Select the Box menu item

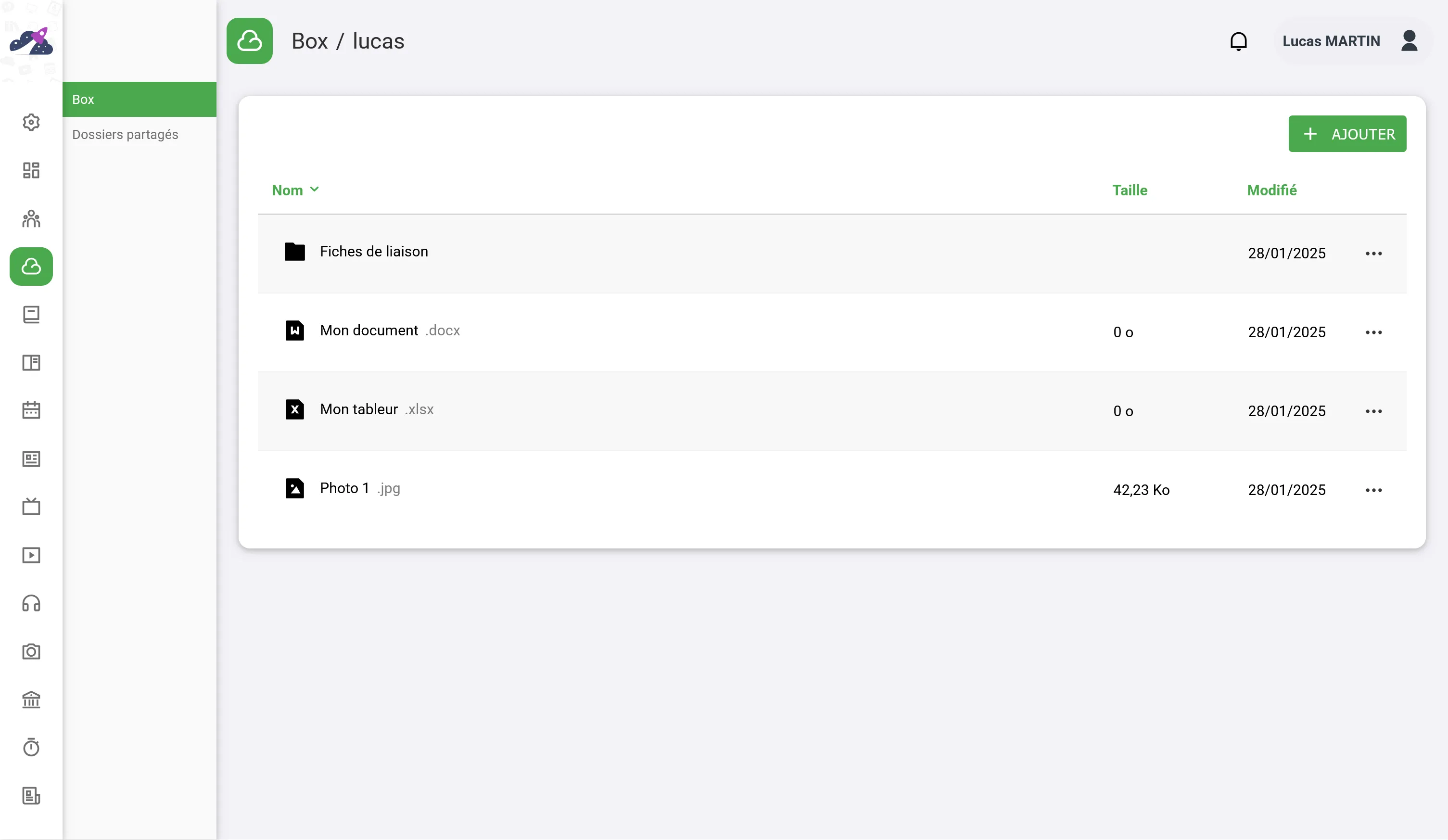tap(139, 100)
